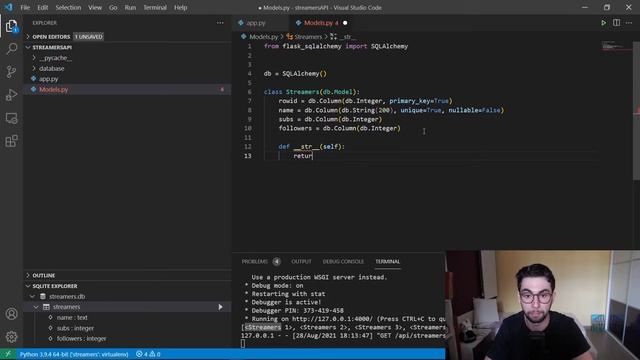Click the unsaved dot on Models.py tab
This screenshot has height=360, width=640.
tap(345, 23)
